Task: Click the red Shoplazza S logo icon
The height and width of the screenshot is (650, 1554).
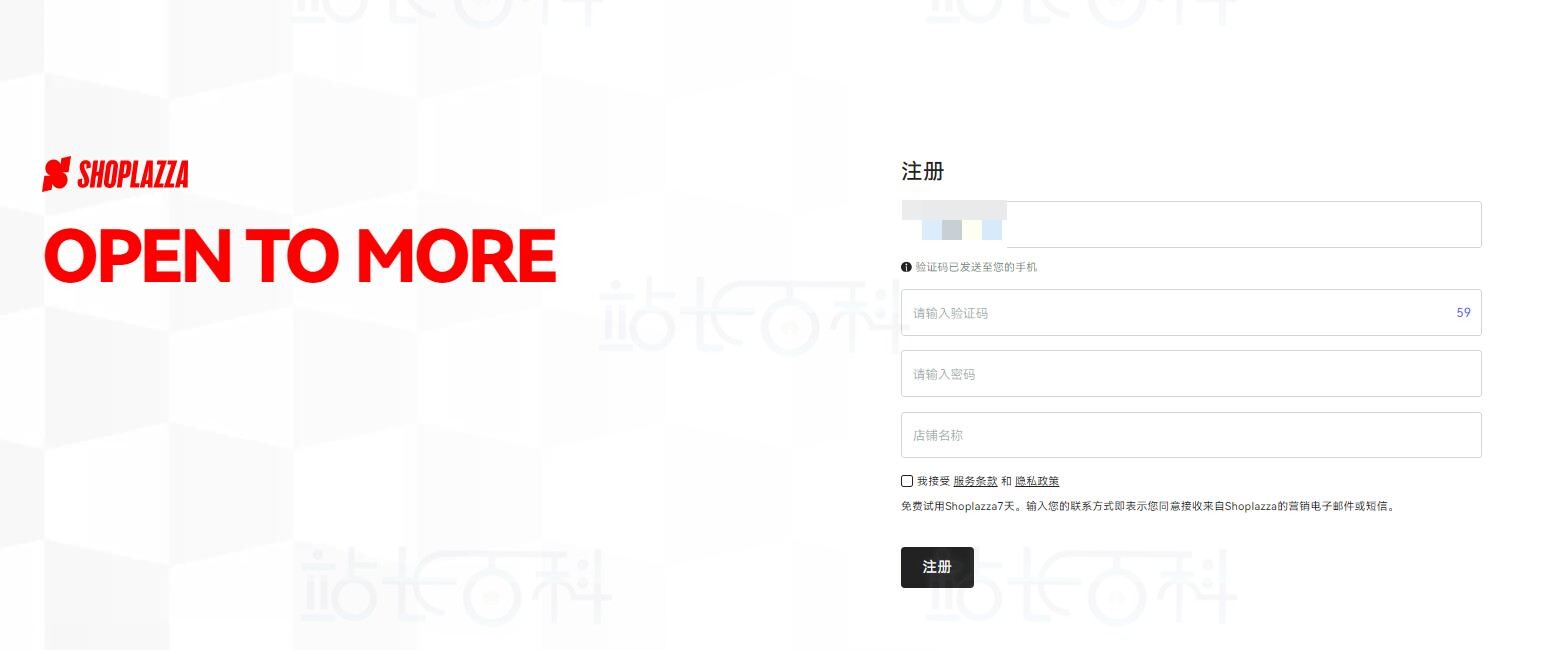Action: 56,174
